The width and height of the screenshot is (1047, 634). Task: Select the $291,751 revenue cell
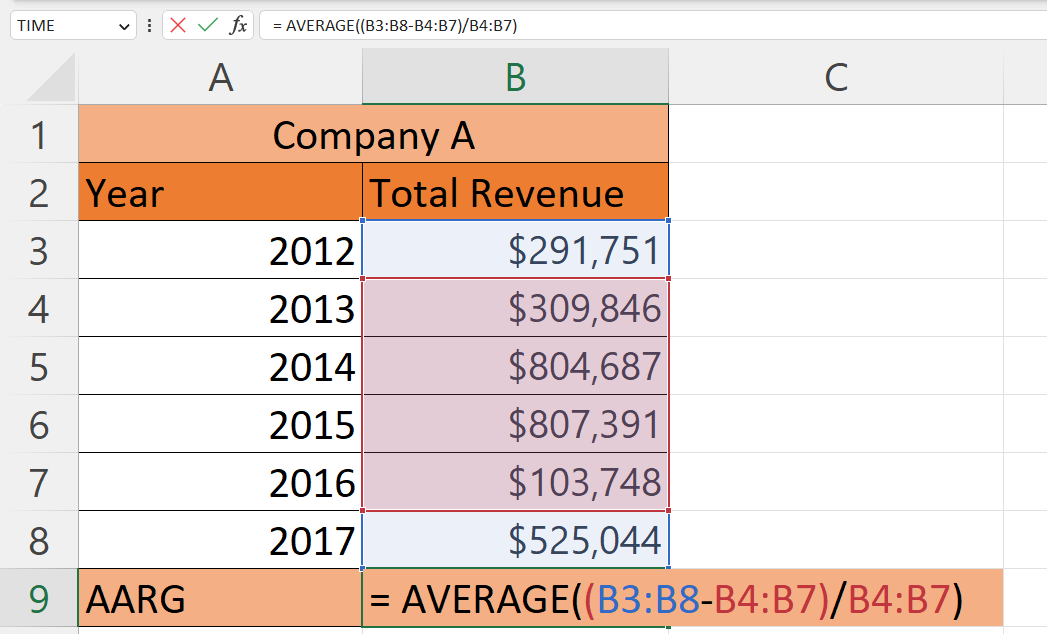[x=514, y=250]
